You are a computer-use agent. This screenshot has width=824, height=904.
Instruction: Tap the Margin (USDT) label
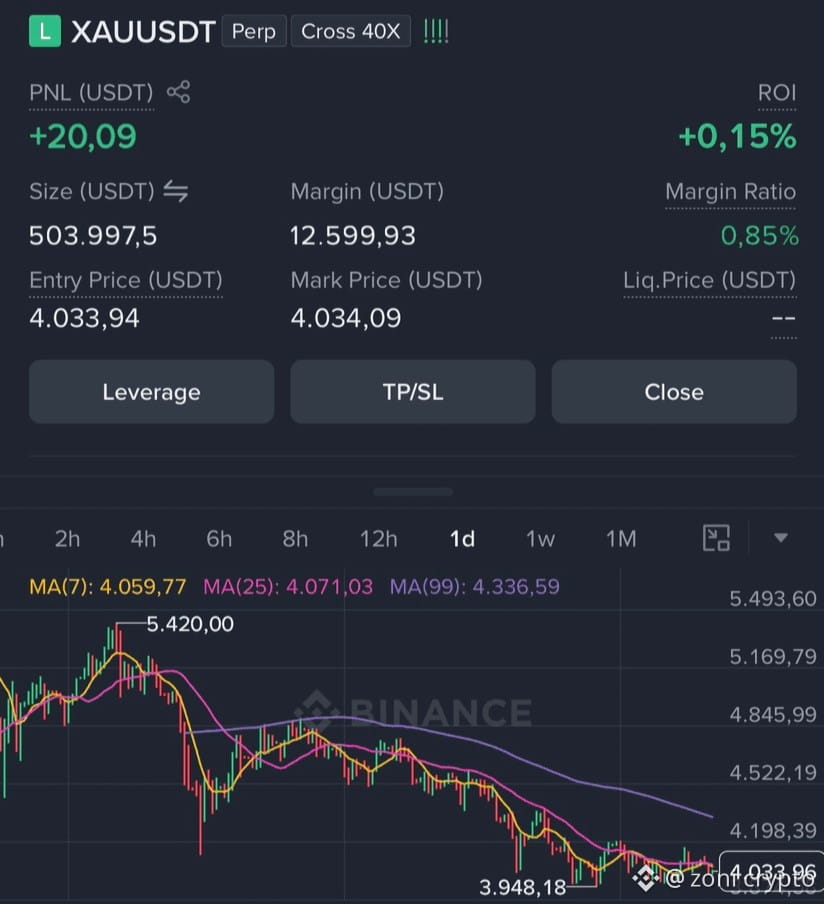(367, 191)
